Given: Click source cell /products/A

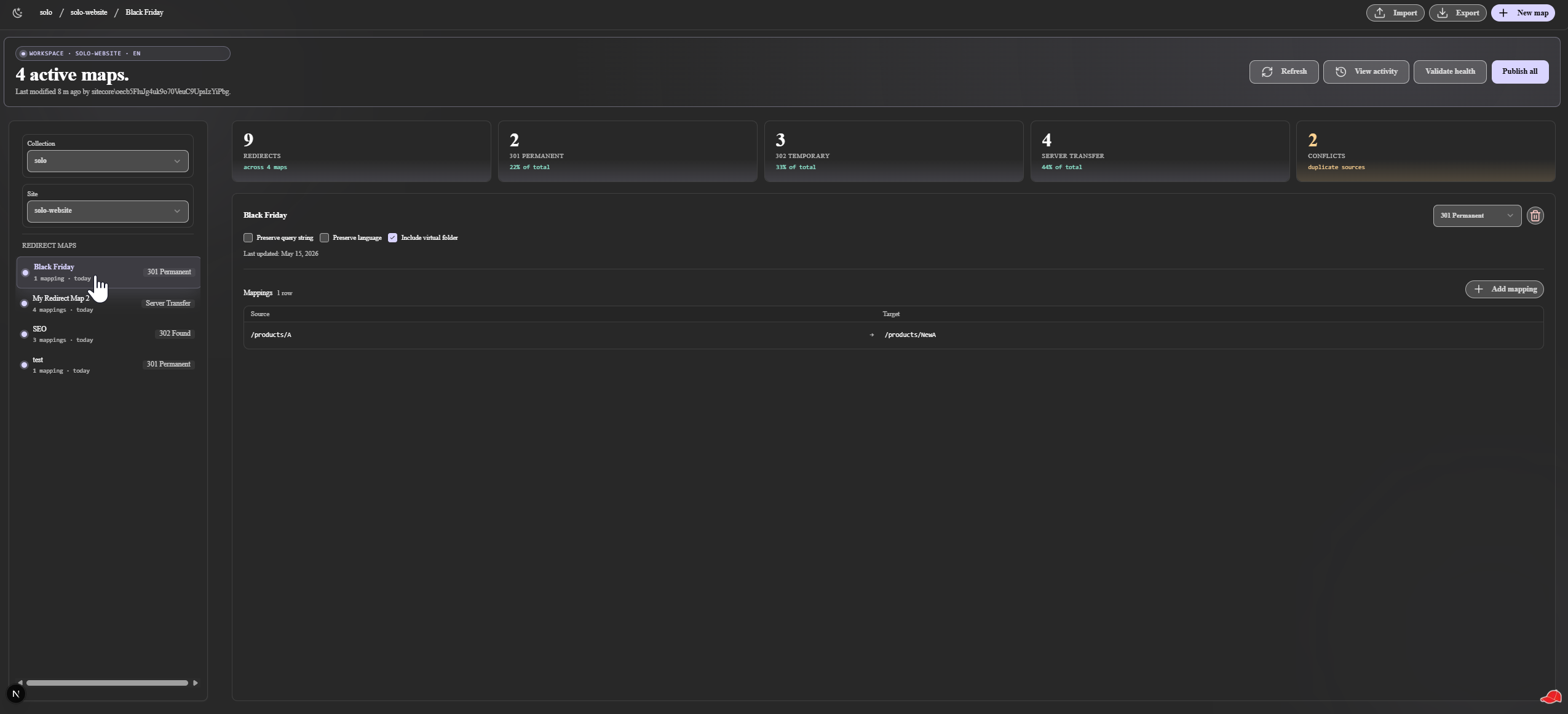Looking at the screenshot, I should tap(271, 335).
